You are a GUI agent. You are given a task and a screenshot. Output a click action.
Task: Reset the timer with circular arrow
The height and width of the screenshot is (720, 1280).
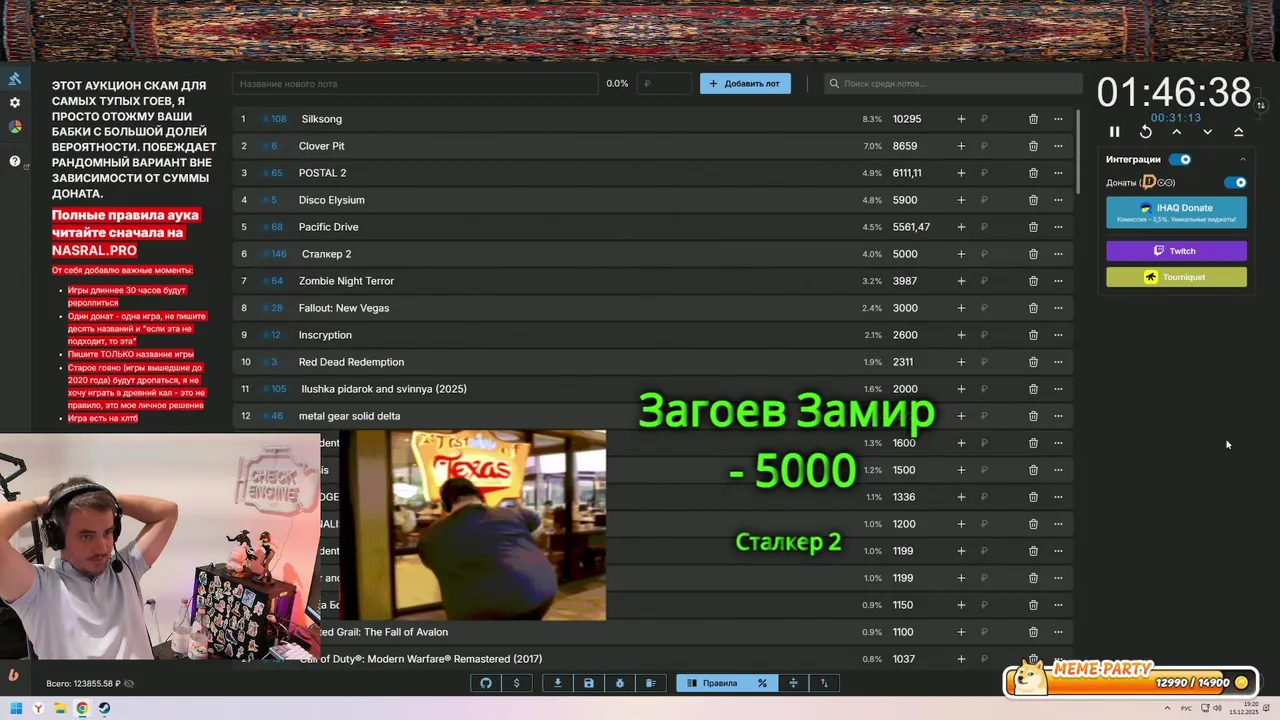click(1146, 132)
